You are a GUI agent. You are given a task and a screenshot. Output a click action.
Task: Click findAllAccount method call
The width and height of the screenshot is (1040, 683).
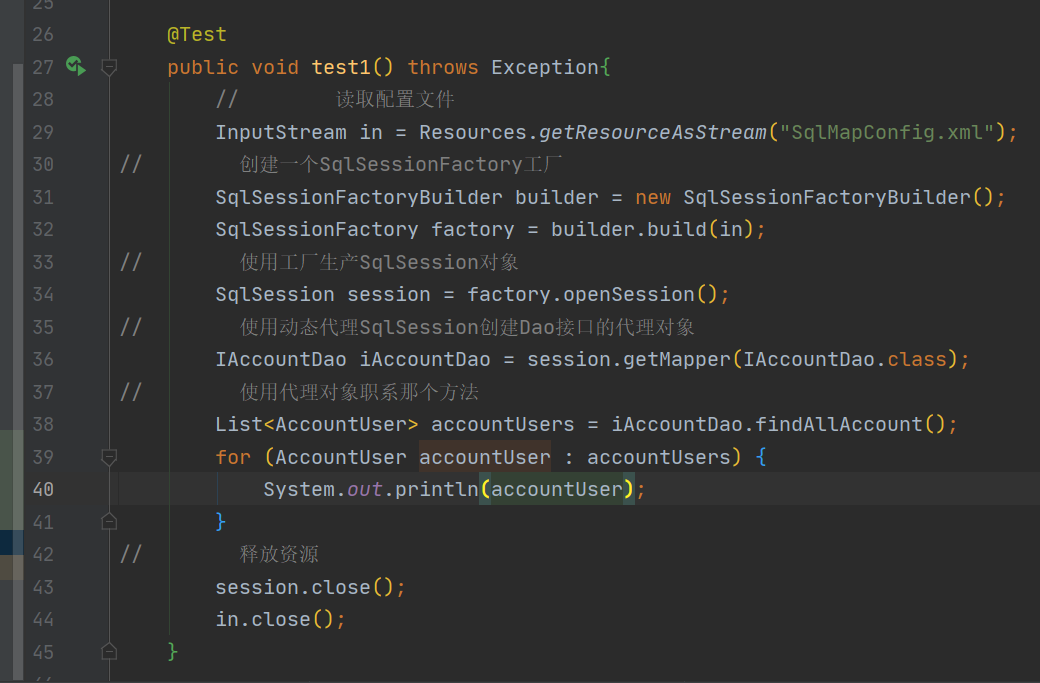point(839,424)
